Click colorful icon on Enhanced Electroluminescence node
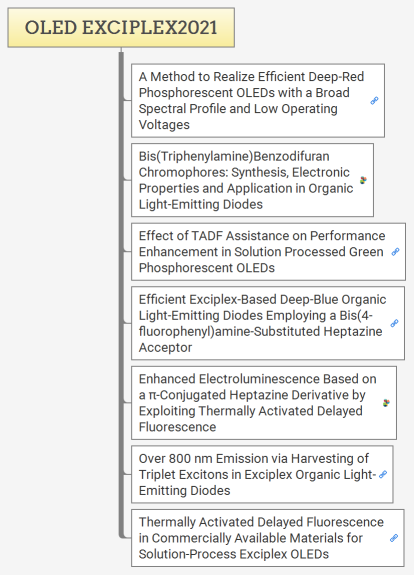 (386, 403)
